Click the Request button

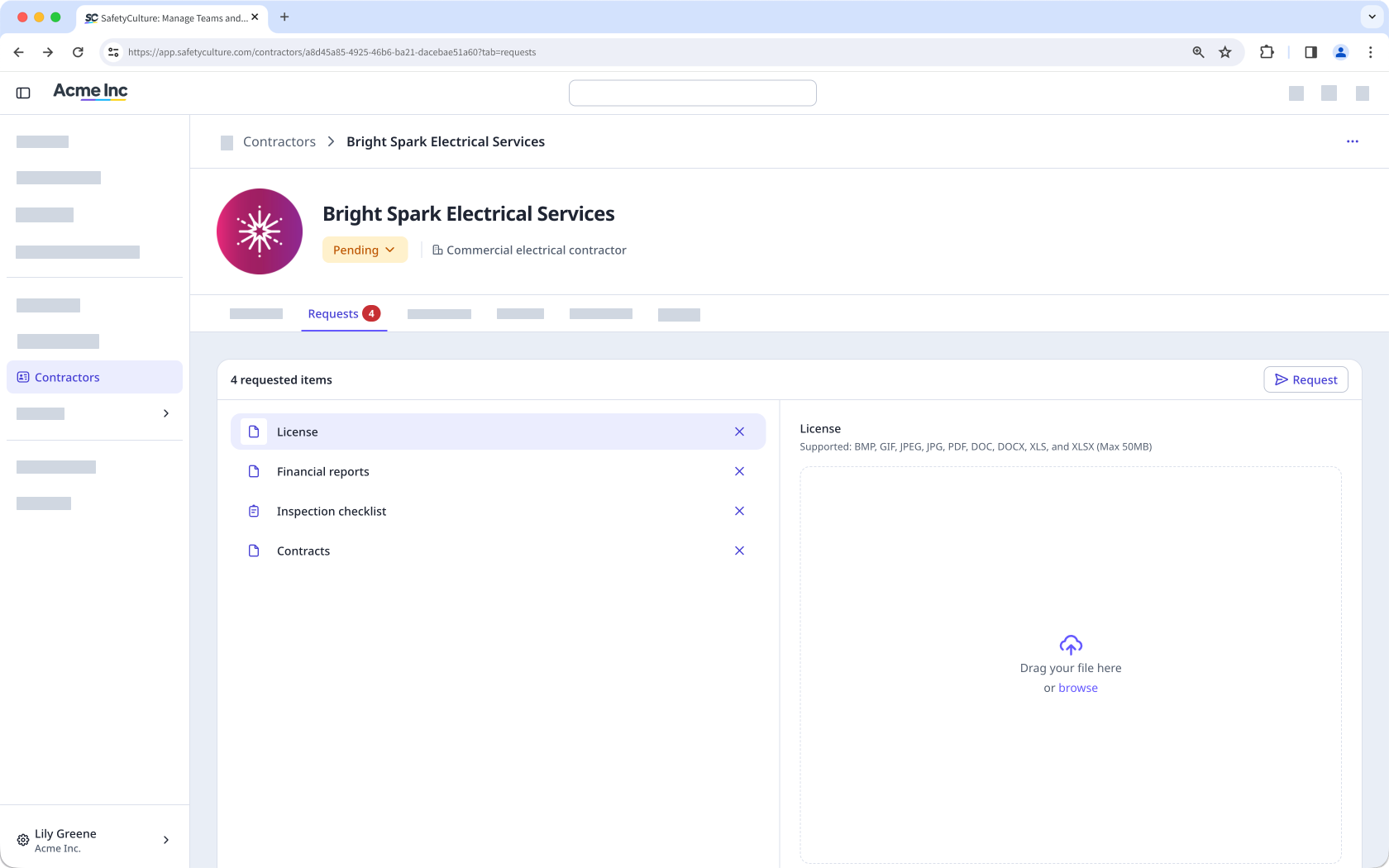[1306, 379]
